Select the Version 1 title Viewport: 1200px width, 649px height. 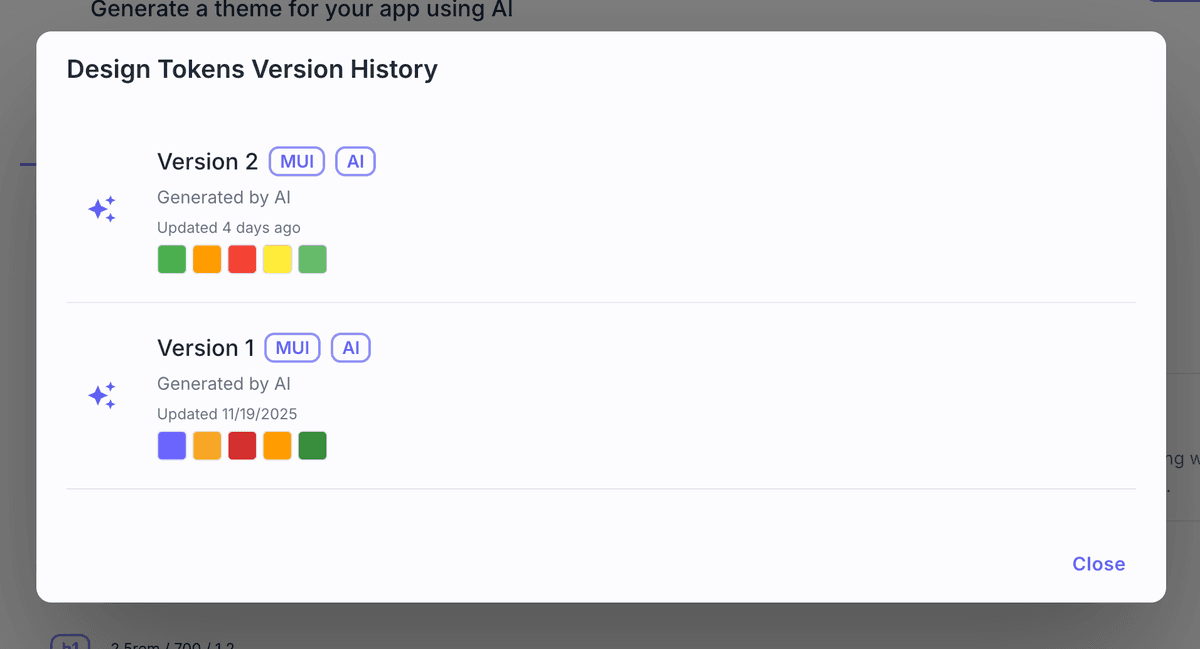pyautogui.click(x=205, y=348)
